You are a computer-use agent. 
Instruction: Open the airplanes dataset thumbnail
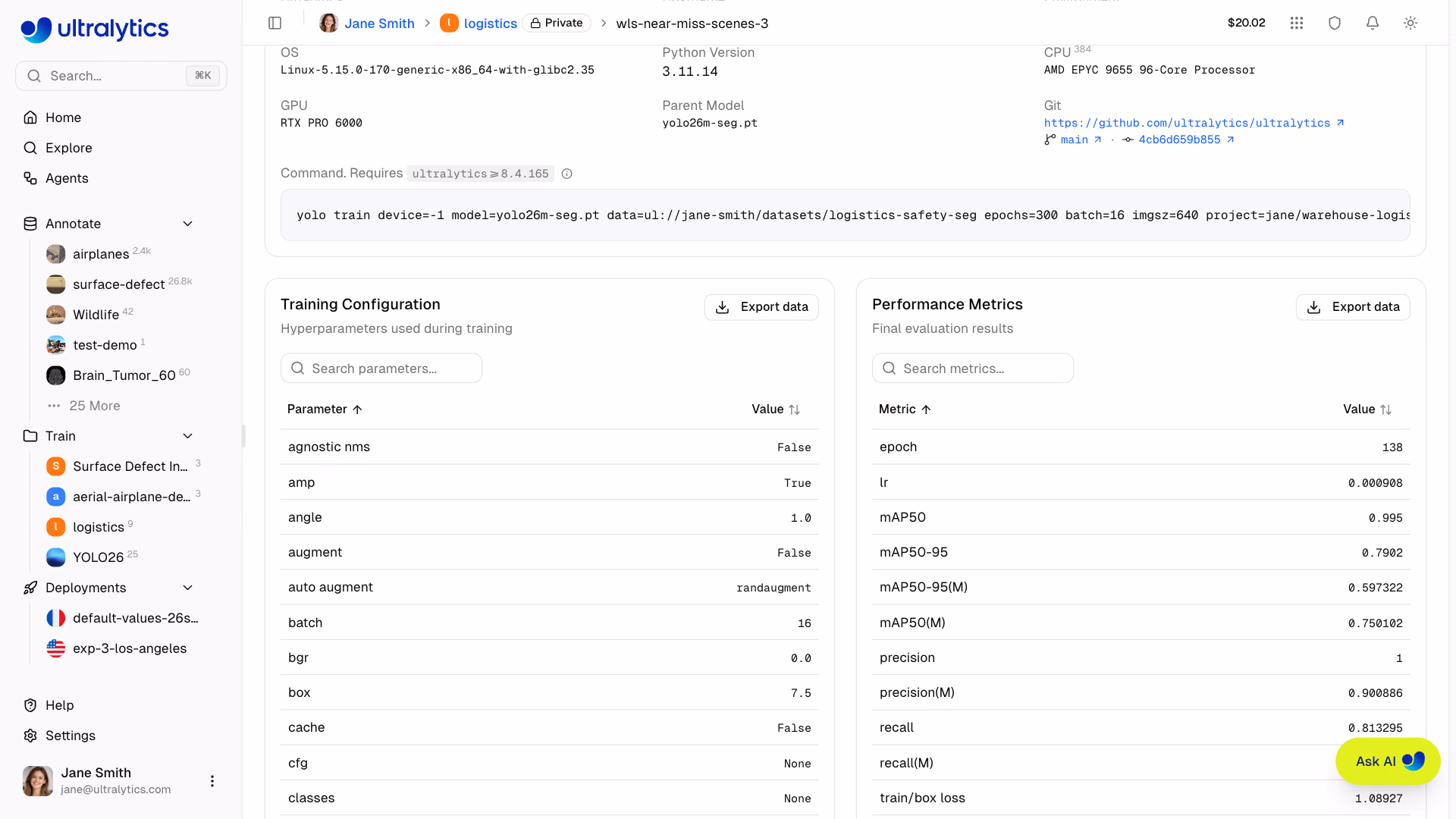point(56,254)
